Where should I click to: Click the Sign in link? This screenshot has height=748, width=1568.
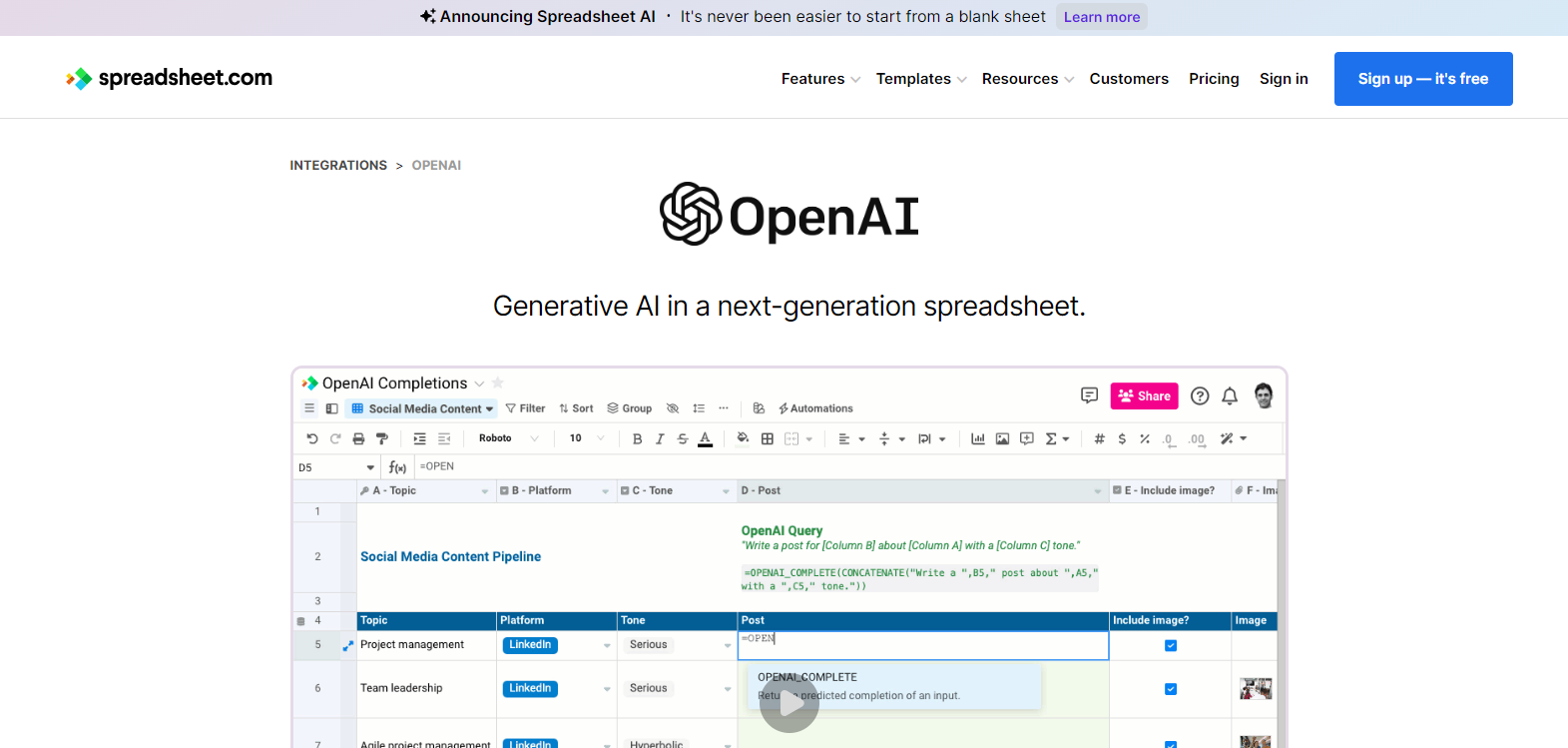(x=1284, y=79)
